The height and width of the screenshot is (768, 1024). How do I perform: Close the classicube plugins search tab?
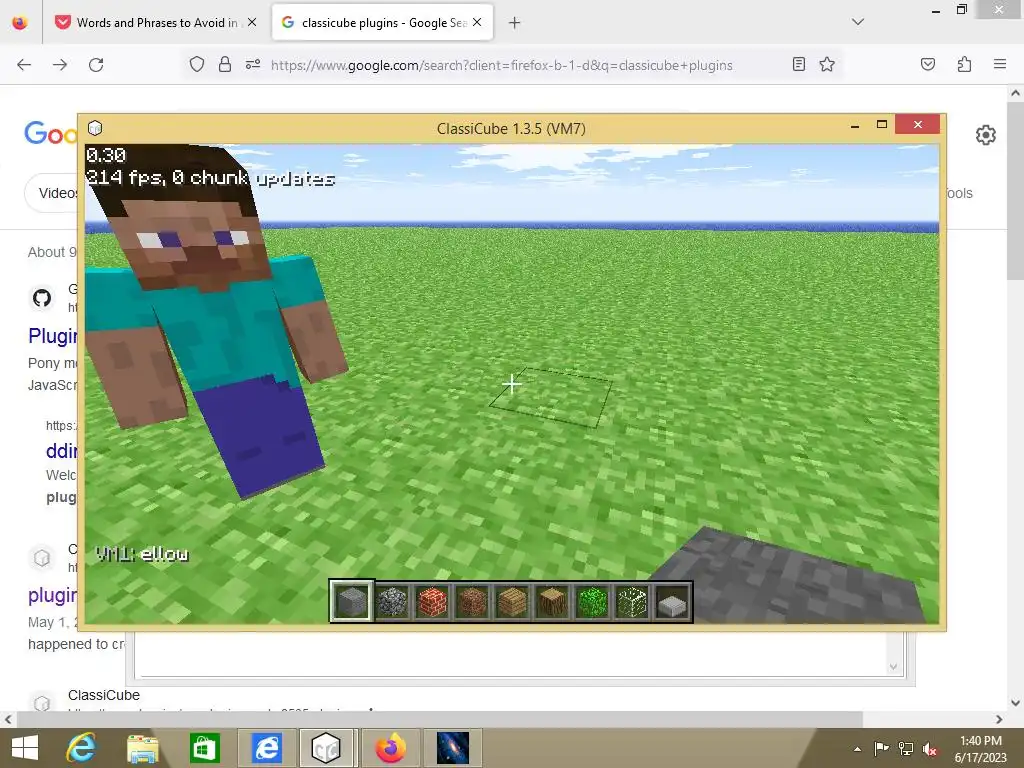coord(477,22)
